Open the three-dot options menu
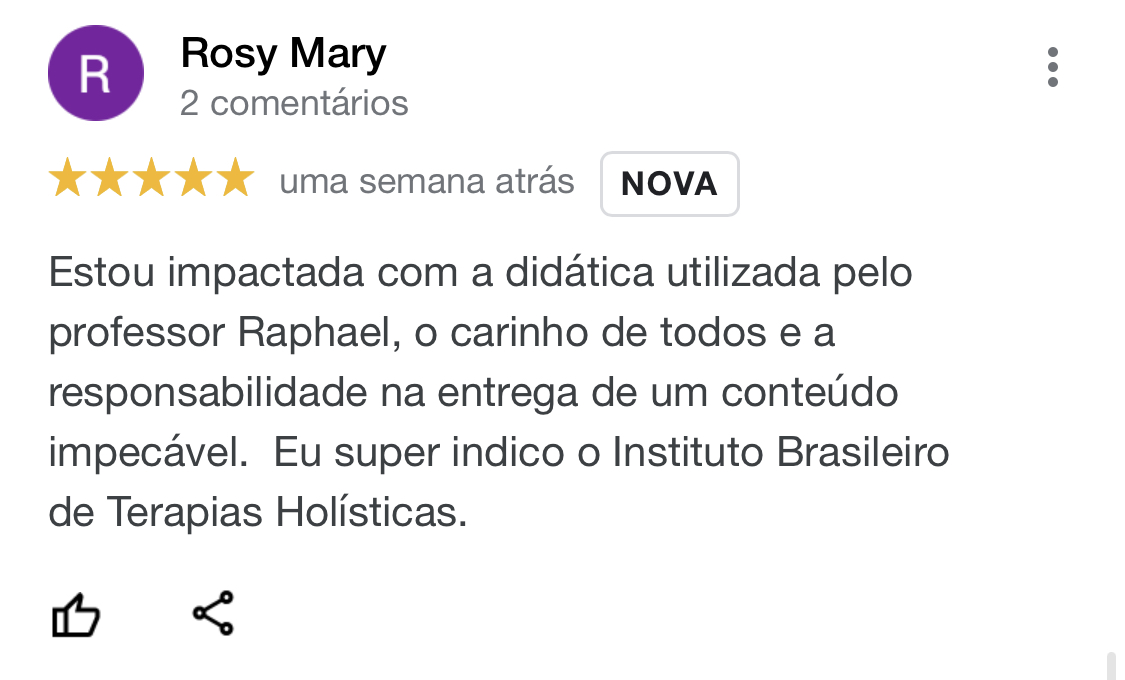This screenshot has width=1125, height=680. click(1052, 67)
